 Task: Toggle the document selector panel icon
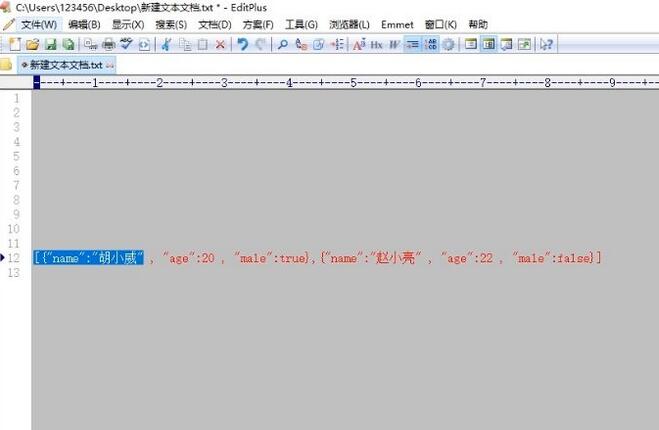tap(488, 44)
